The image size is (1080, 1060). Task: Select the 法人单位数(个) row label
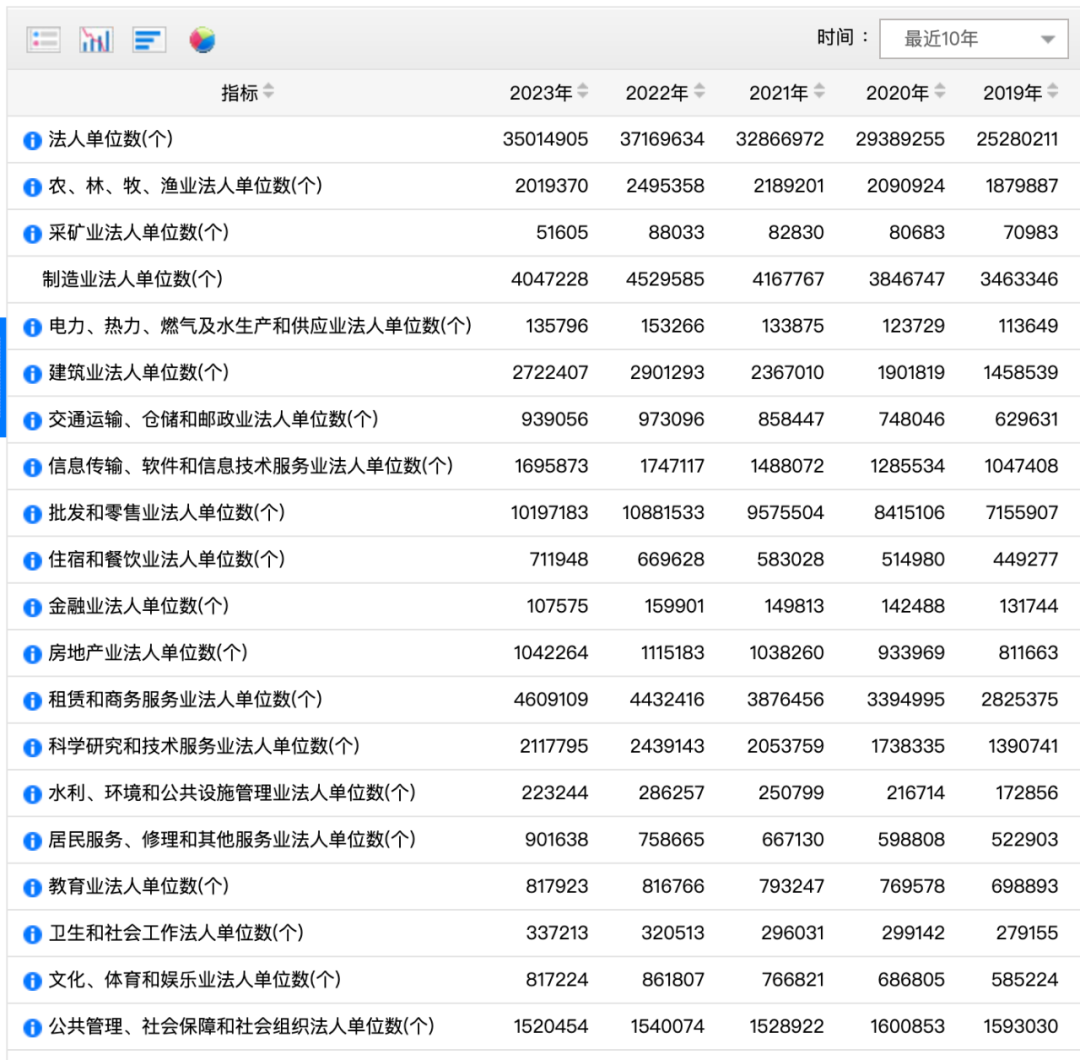110,139
